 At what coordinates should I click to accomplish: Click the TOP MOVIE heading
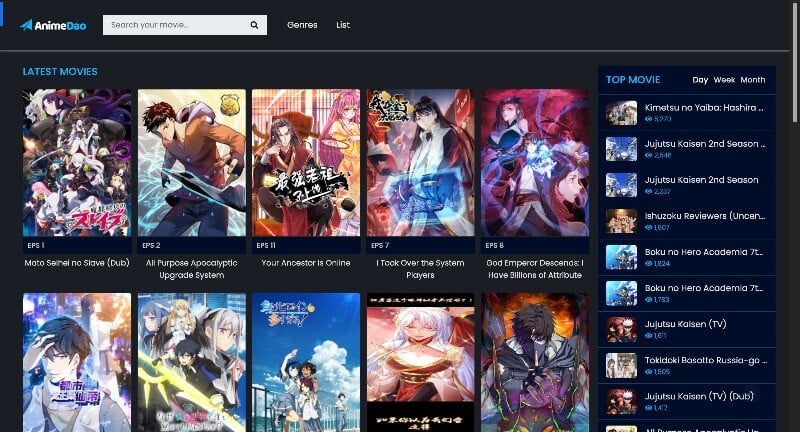pyautogui.click(x=633, y=80)
